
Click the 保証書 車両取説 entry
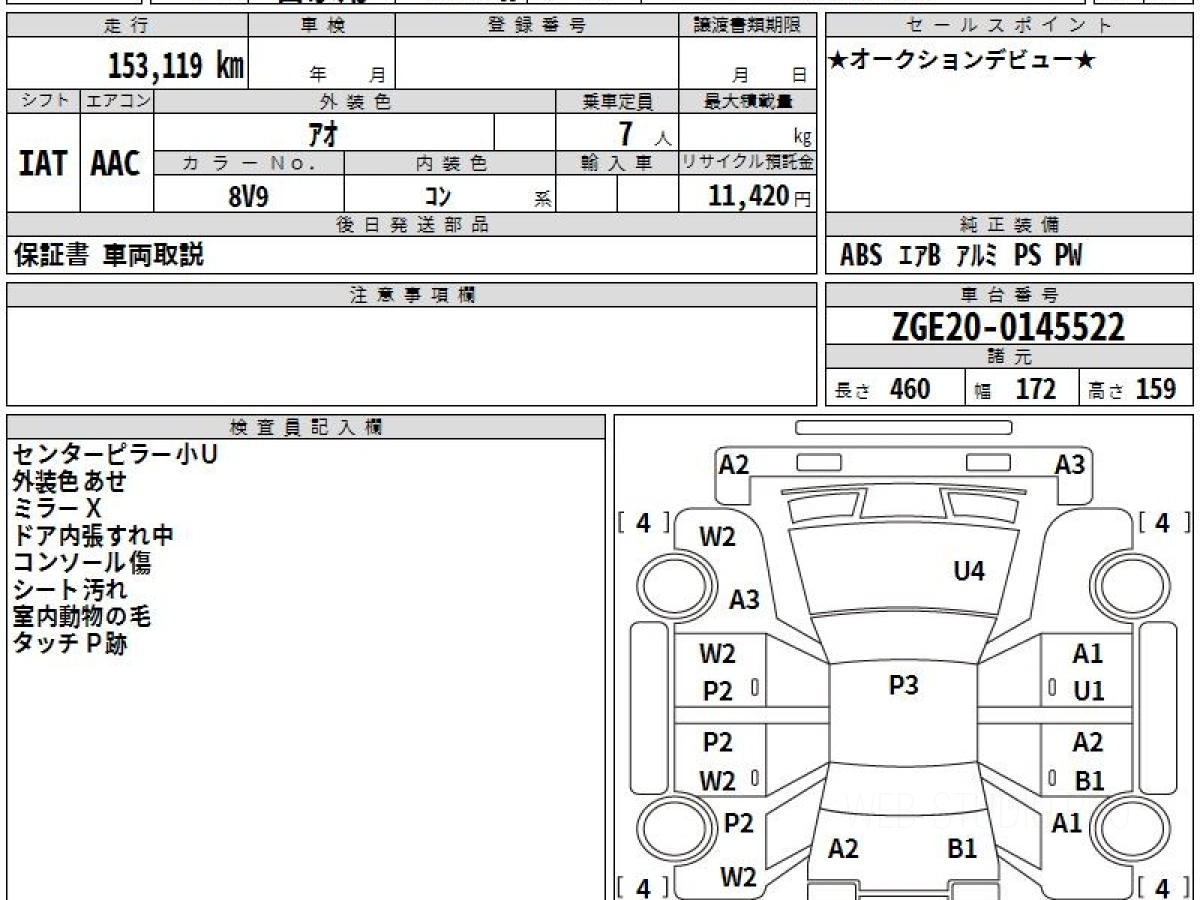108,255
